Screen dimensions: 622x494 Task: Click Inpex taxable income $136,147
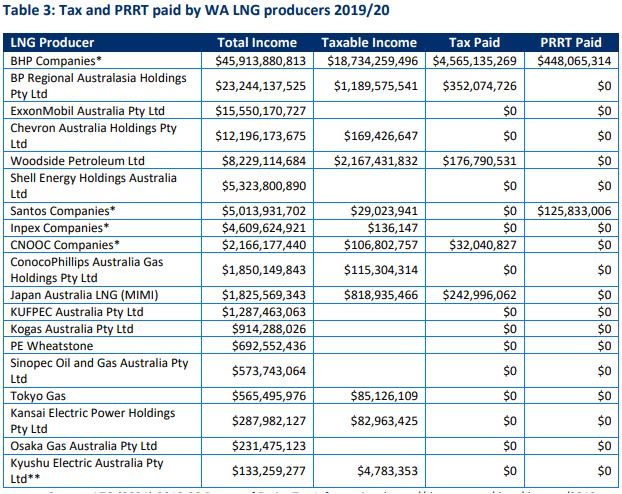[x=392, y=228]
